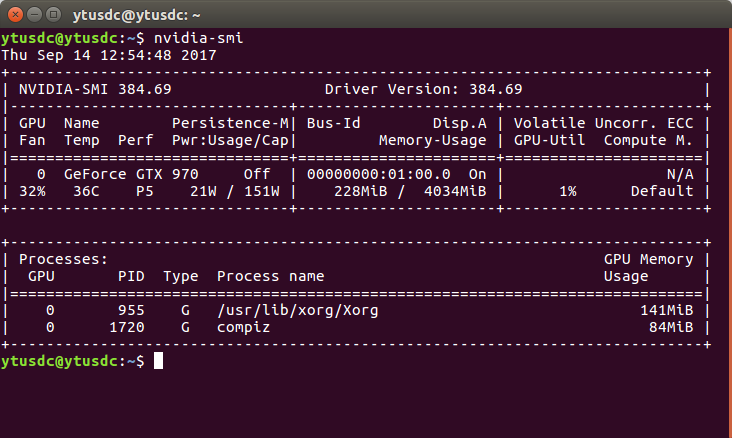Click the total memory value '4034MiB'

(x=455, y=191)
